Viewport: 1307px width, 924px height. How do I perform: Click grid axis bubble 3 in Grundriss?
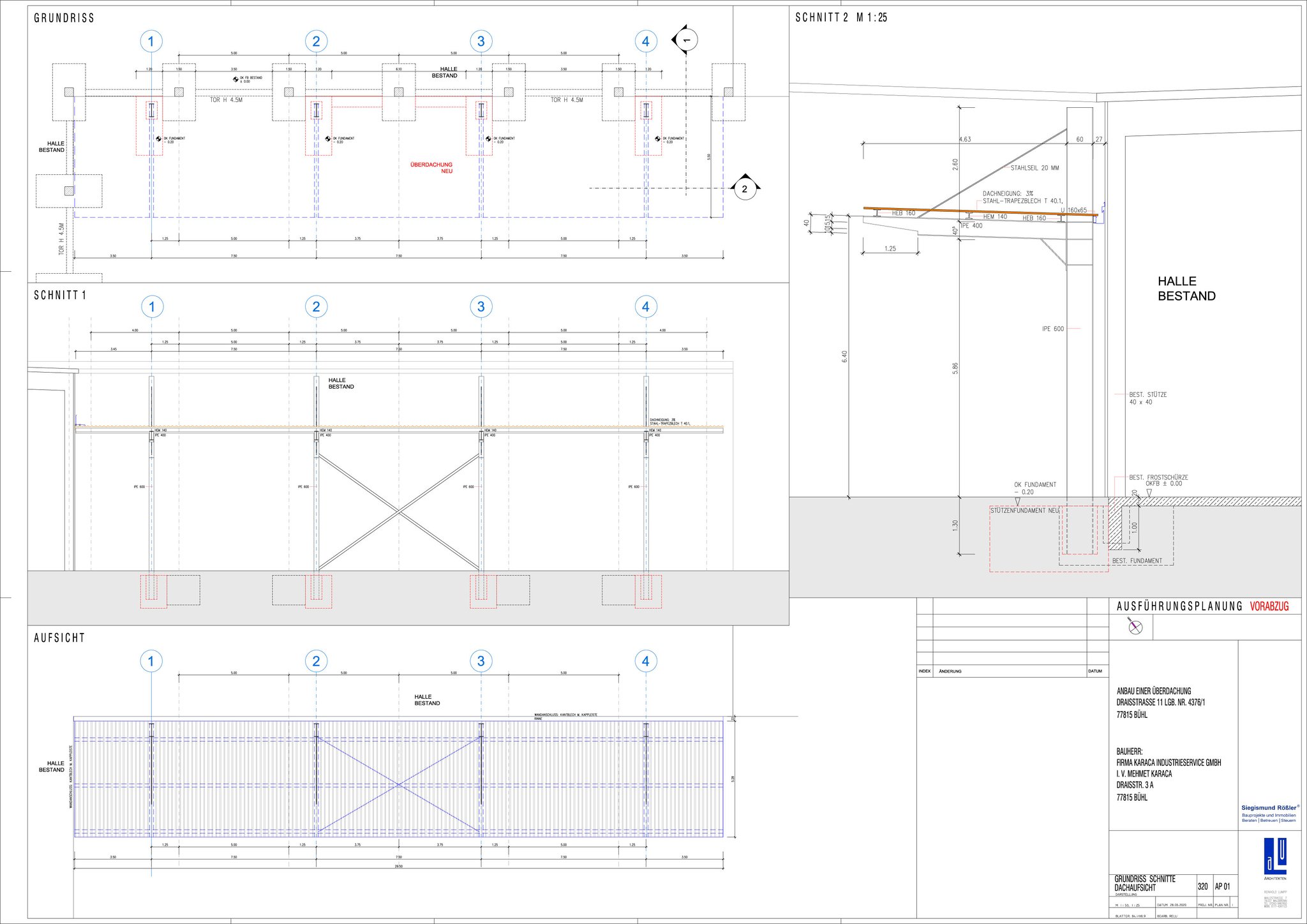point(481,41)
